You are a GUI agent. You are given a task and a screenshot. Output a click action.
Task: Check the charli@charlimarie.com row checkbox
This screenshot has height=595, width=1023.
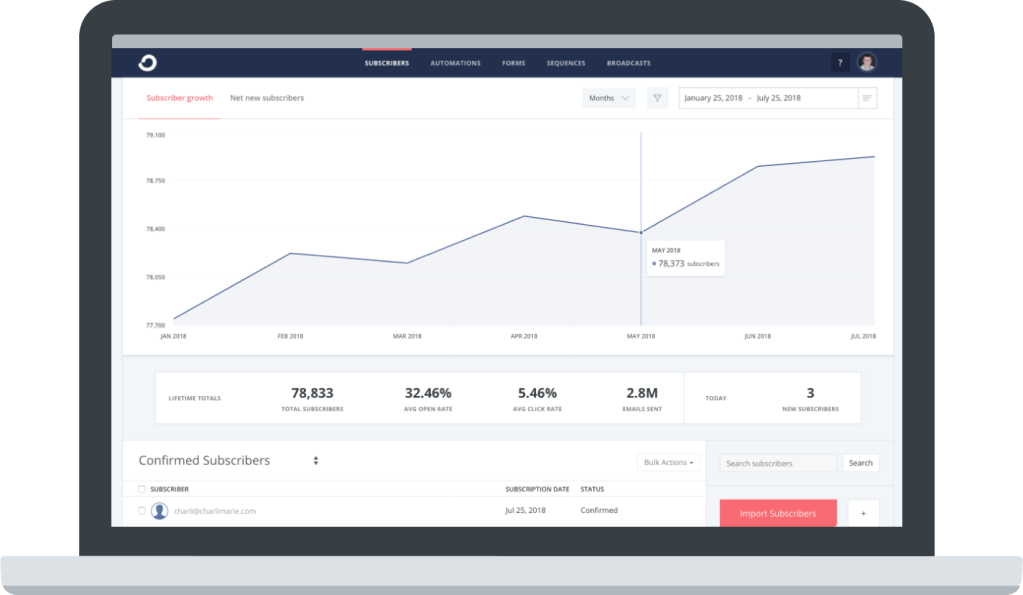(141, 511)
